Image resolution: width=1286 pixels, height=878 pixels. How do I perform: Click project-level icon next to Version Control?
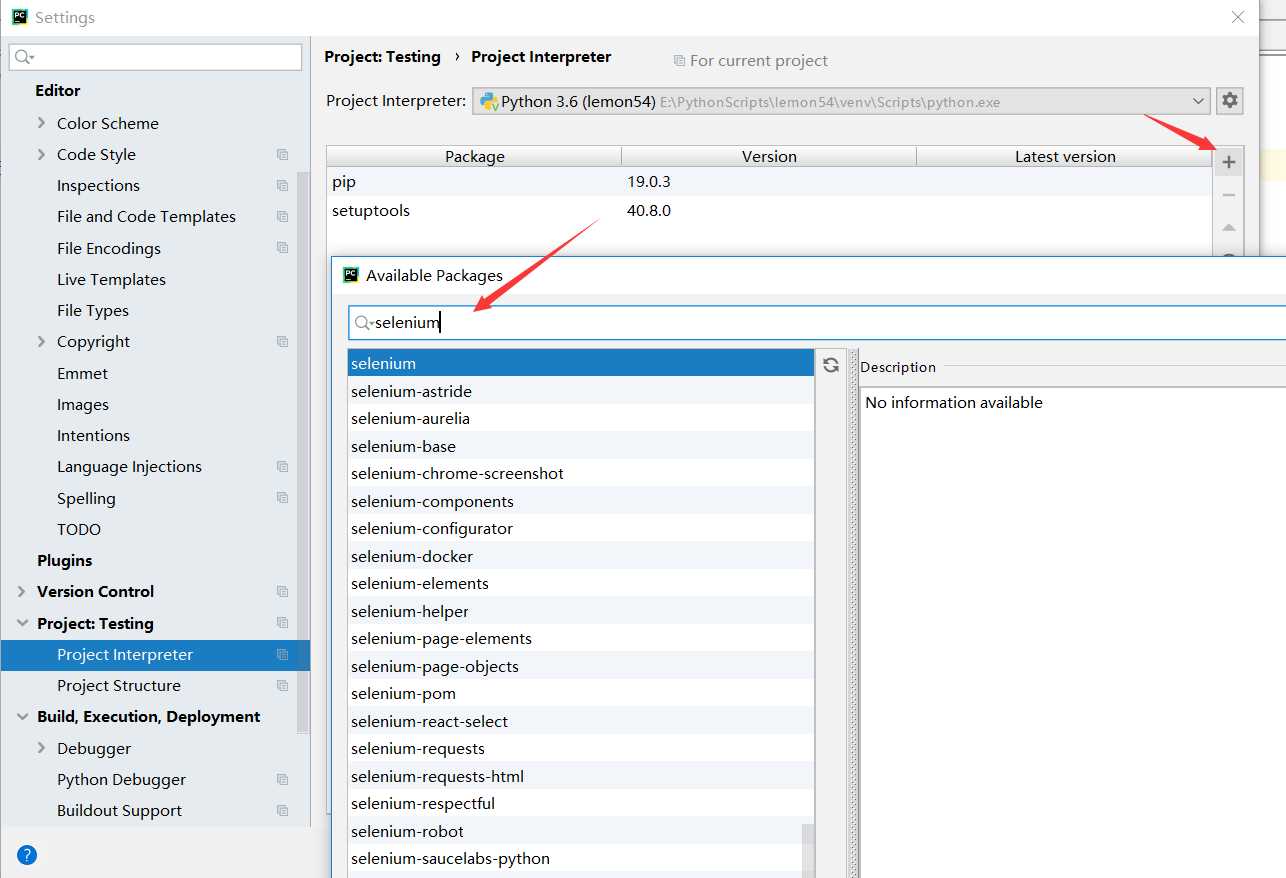[283, 592]
